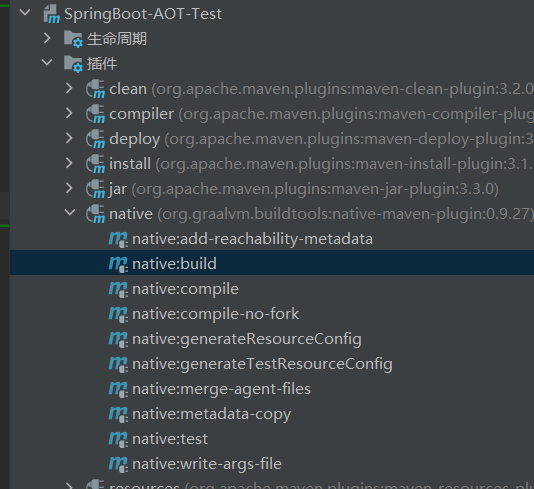Image resolution: width=534 pixels, height=489 pixels.
Task: Select the clean maven-clean-plugin row
Action: click(272, 89)
